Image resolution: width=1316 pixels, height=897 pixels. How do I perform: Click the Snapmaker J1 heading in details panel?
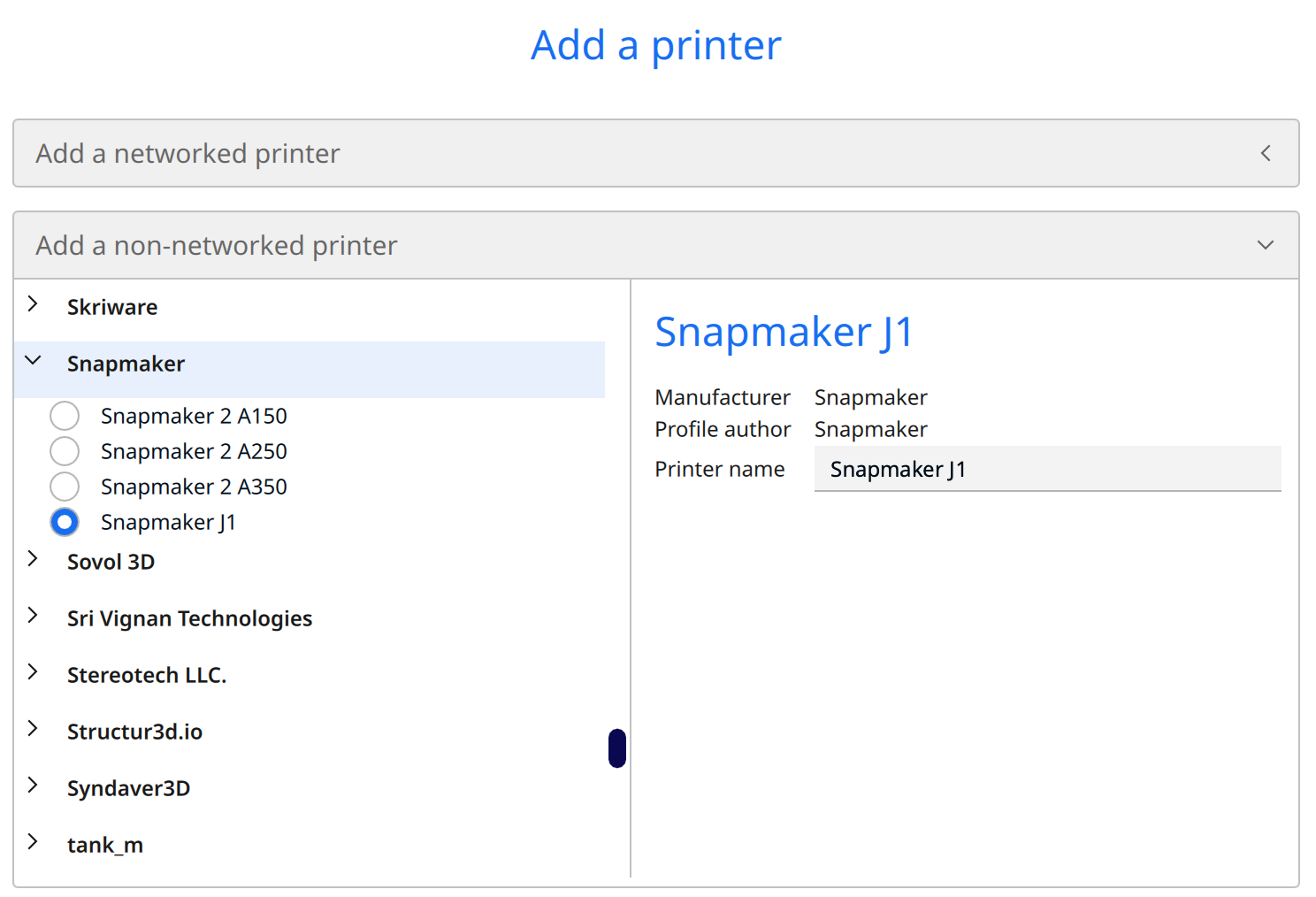click(x=784, y=333)
